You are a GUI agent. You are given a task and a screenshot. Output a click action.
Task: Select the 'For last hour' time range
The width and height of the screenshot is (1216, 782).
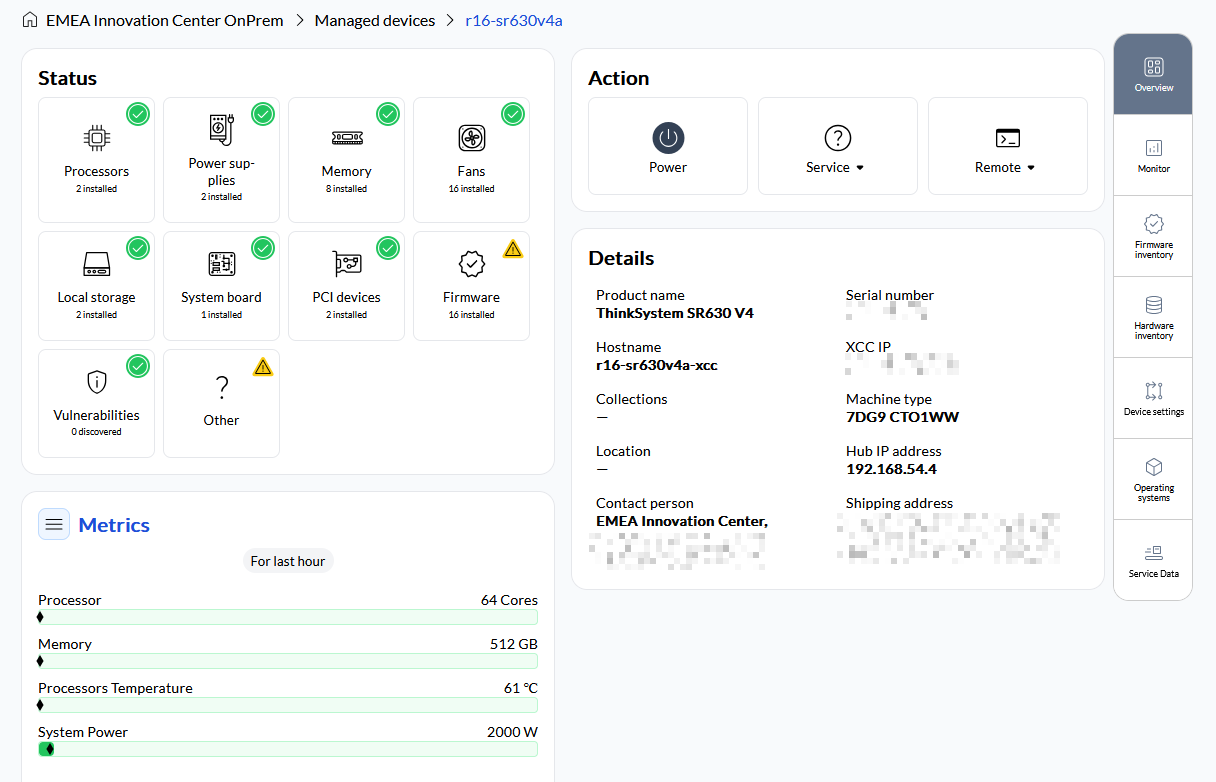[288, 561]
